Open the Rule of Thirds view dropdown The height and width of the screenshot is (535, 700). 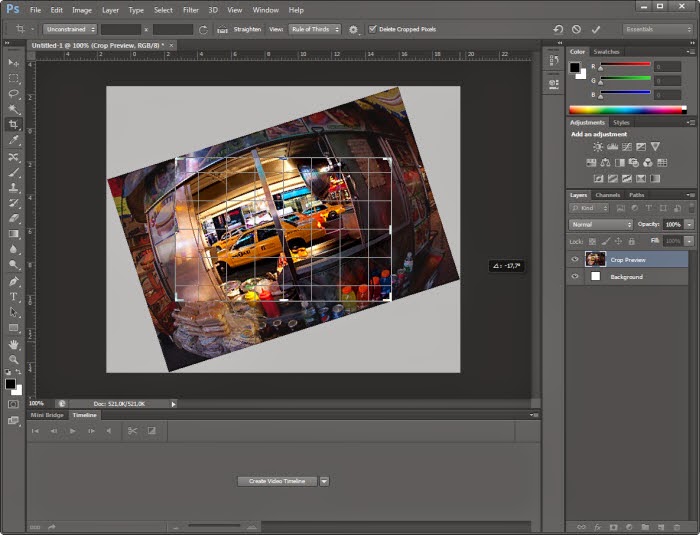(x=314, y=29)
